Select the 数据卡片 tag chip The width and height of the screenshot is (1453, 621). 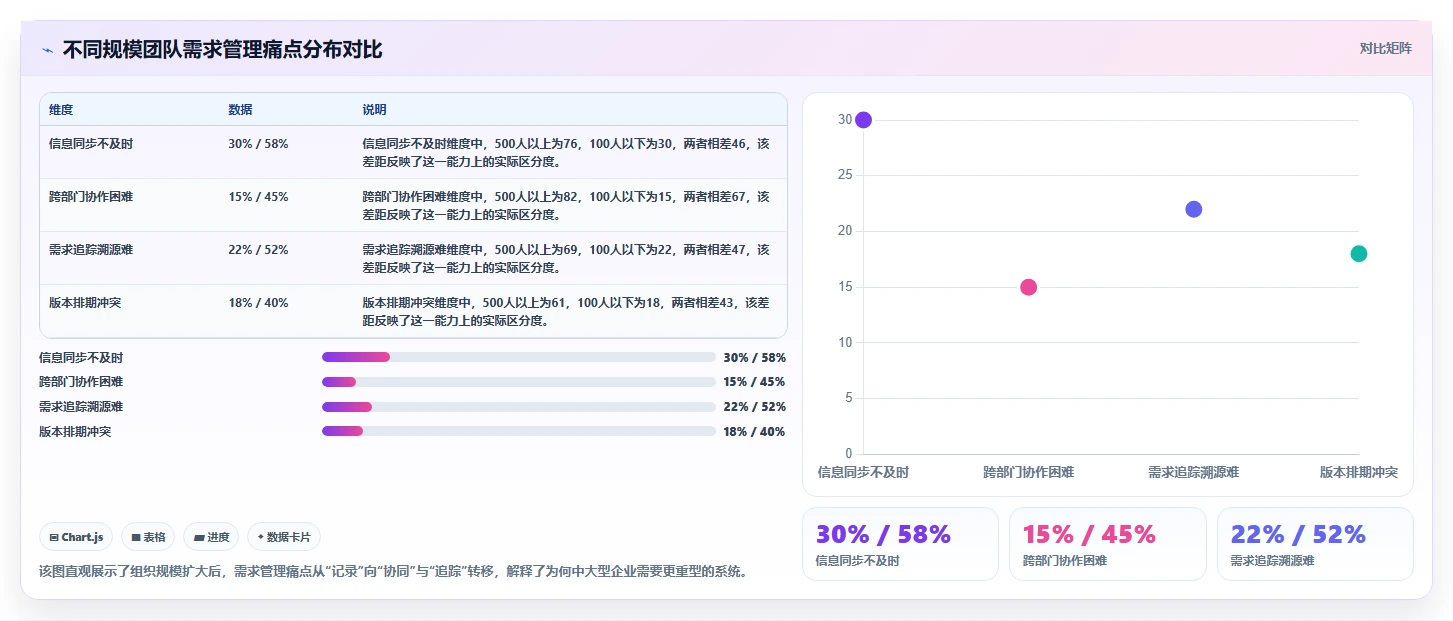(284, 537)
